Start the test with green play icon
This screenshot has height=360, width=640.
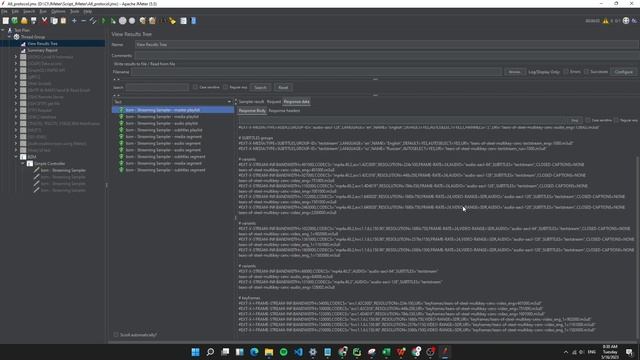104,20
